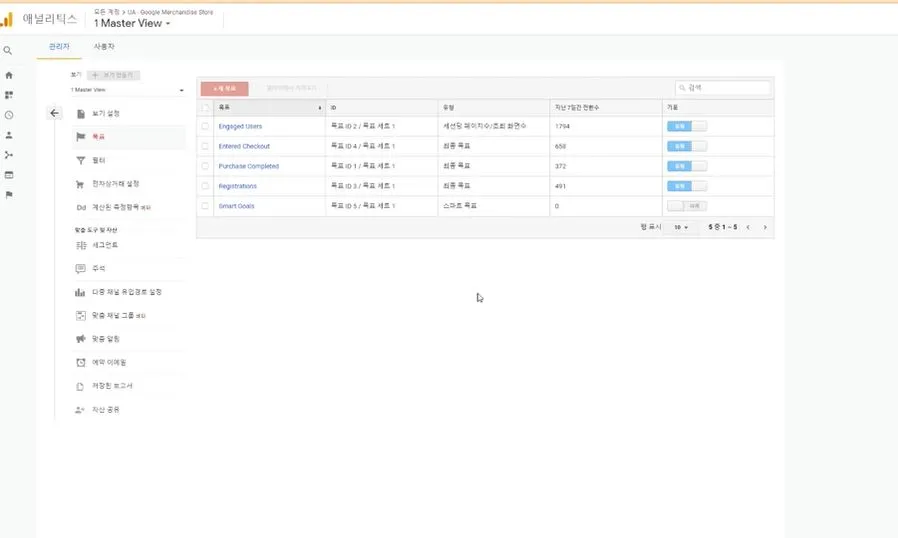Viewport: 898px width, 538px height.
Task: Switch to the 사용자 tab
Action: pyautogui.click(x=104, y=46)
